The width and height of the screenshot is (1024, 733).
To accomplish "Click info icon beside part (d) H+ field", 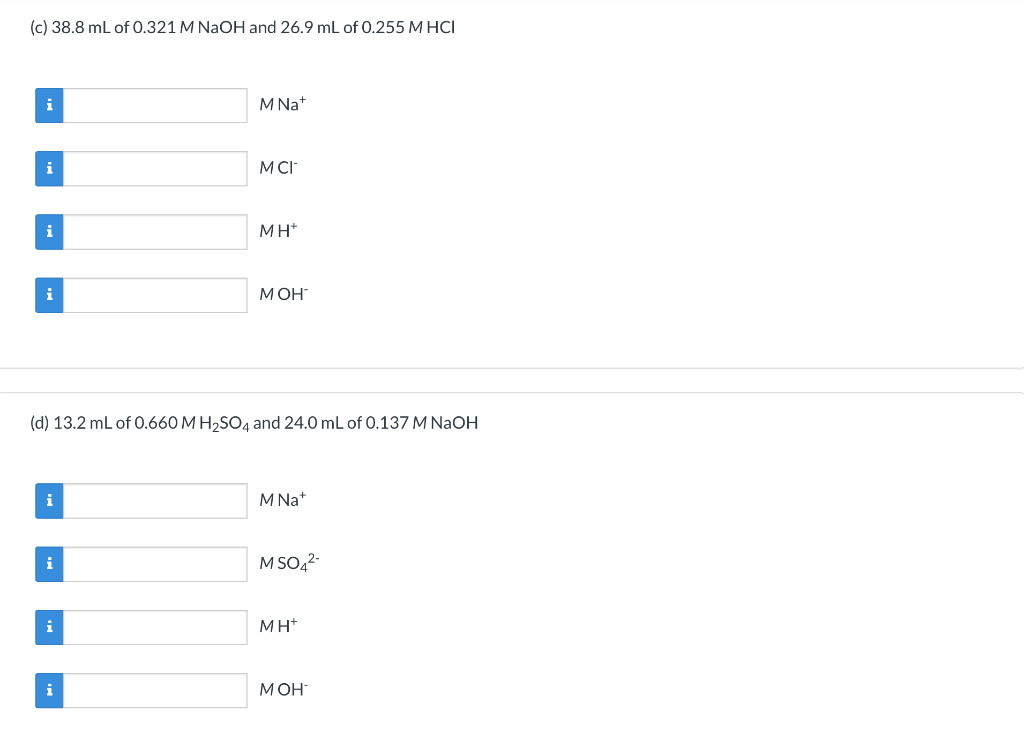I will 49,628.
